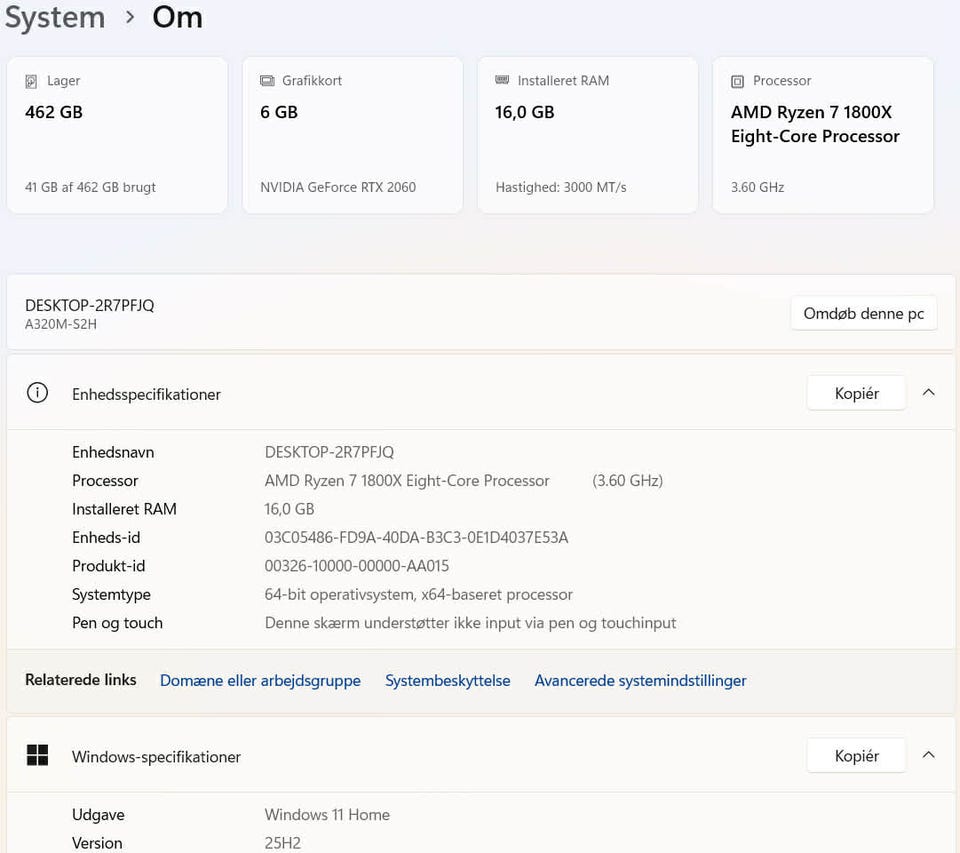Click the Installeret RAM row label in specifications

coord(124,509)
